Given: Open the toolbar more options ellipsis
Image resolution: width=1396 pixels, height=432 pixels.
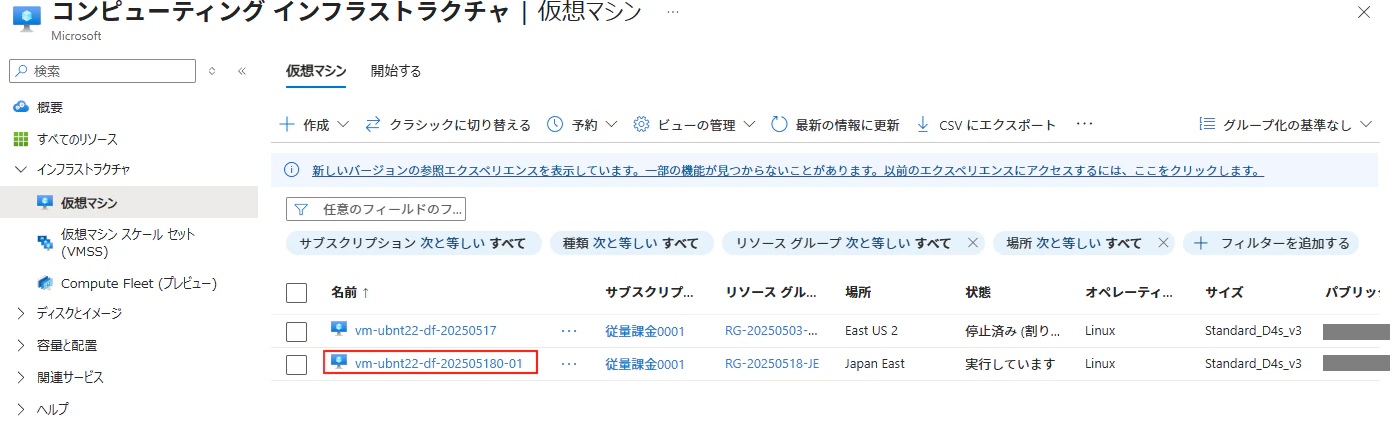Looking at the screenshot, I should tap(1084, 124).
